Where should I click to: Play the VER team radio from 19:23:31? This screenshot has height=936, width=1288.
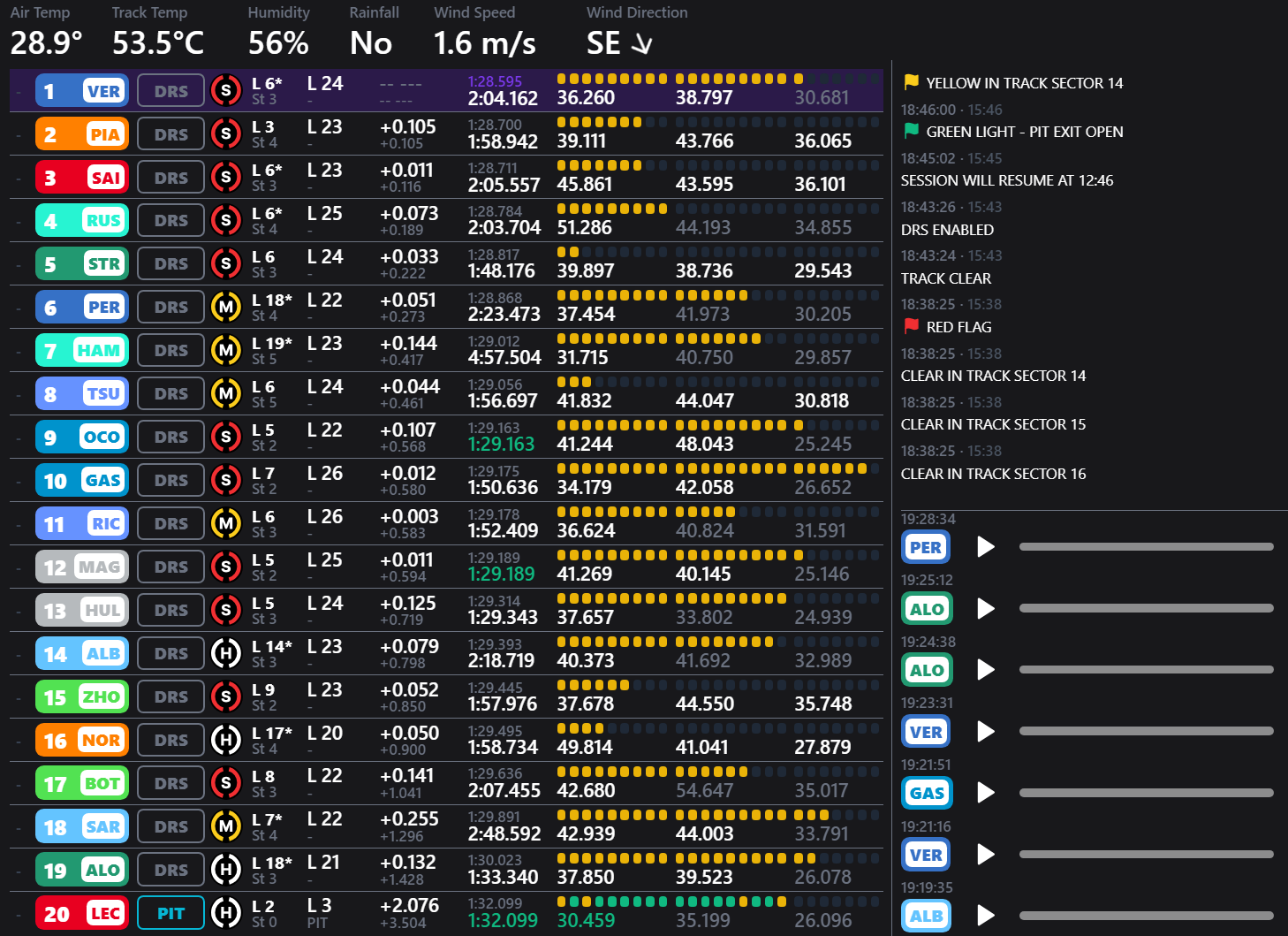(986, 731)
